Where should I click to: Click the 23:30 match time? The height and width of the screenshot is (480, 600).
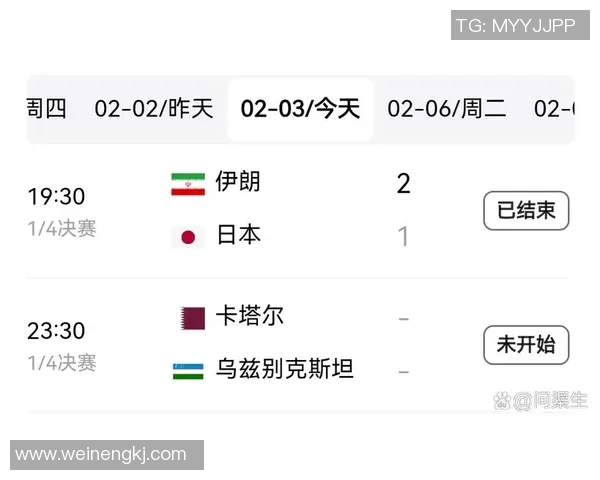(56, 331)
